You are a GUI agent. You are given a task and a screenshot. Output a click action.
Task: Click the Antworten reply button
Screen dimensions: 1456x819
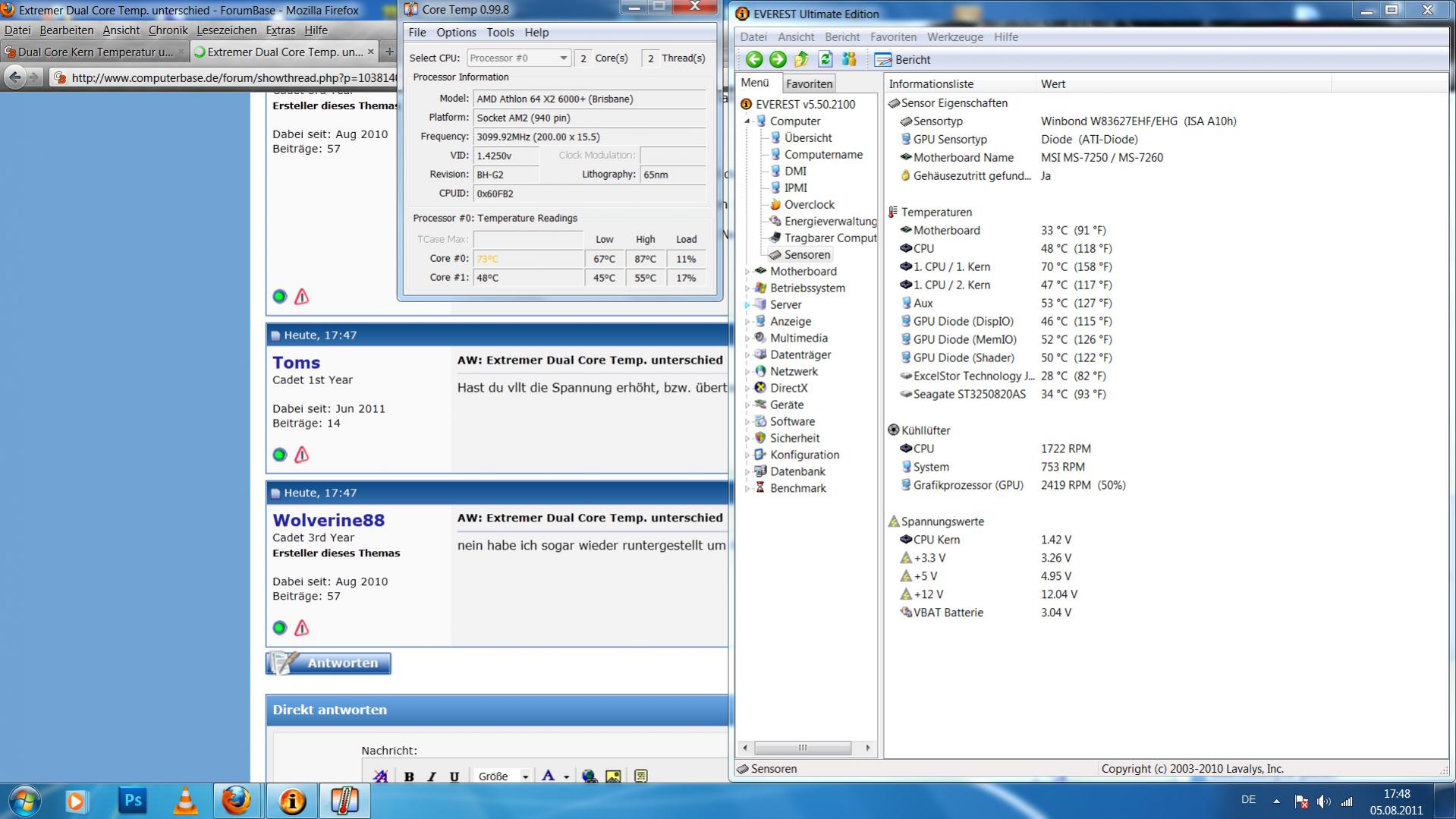[329, 663]
